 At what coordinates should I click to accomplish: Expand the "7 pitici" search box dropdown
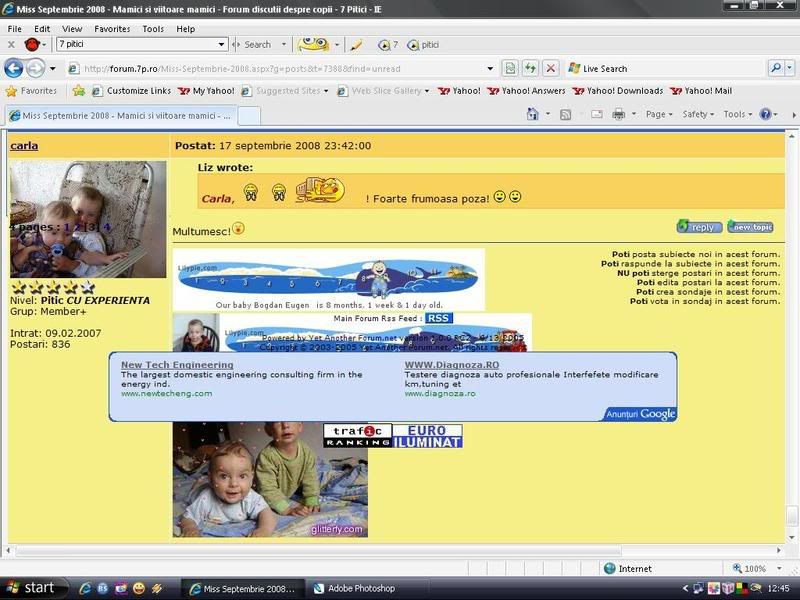221,44
